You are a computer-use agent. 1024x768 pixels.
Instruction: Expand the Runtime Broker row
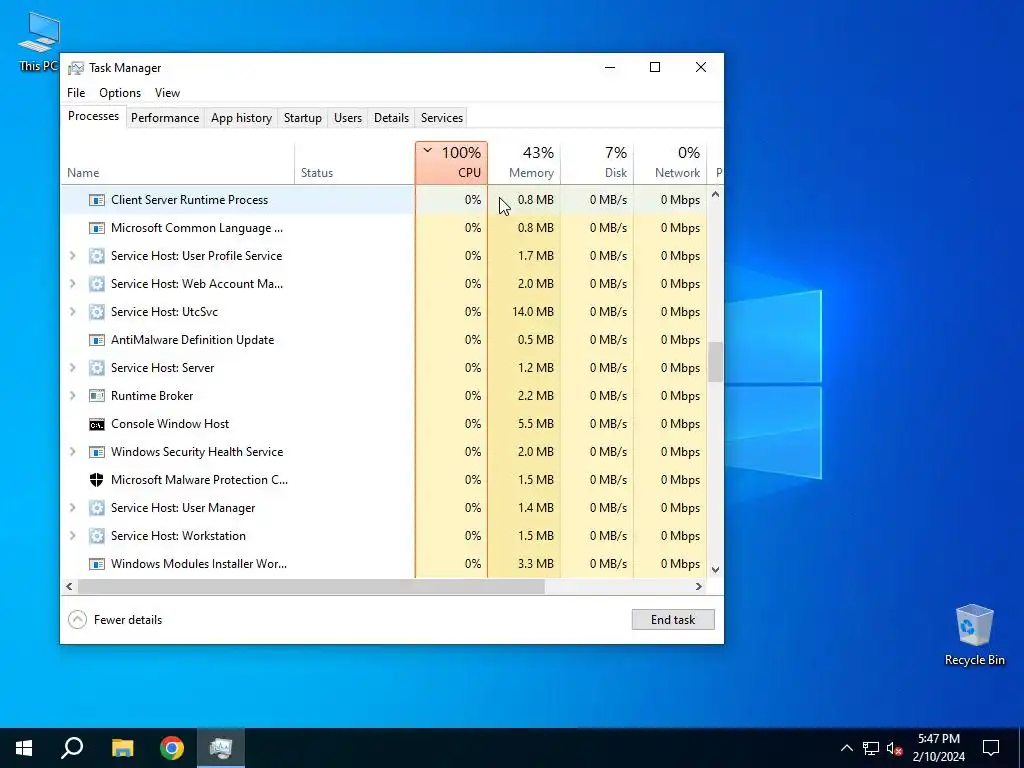72,396
